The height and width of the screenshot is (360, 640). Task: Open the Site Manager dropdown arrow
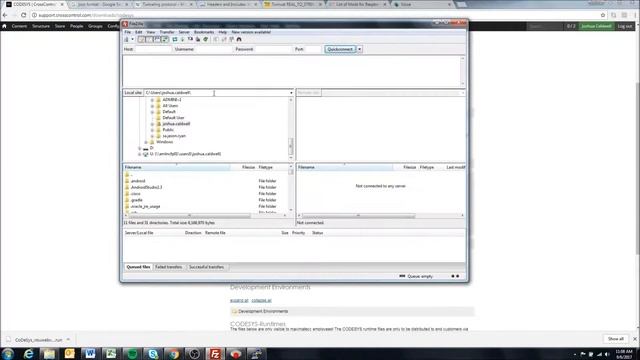tap(133, 39)
